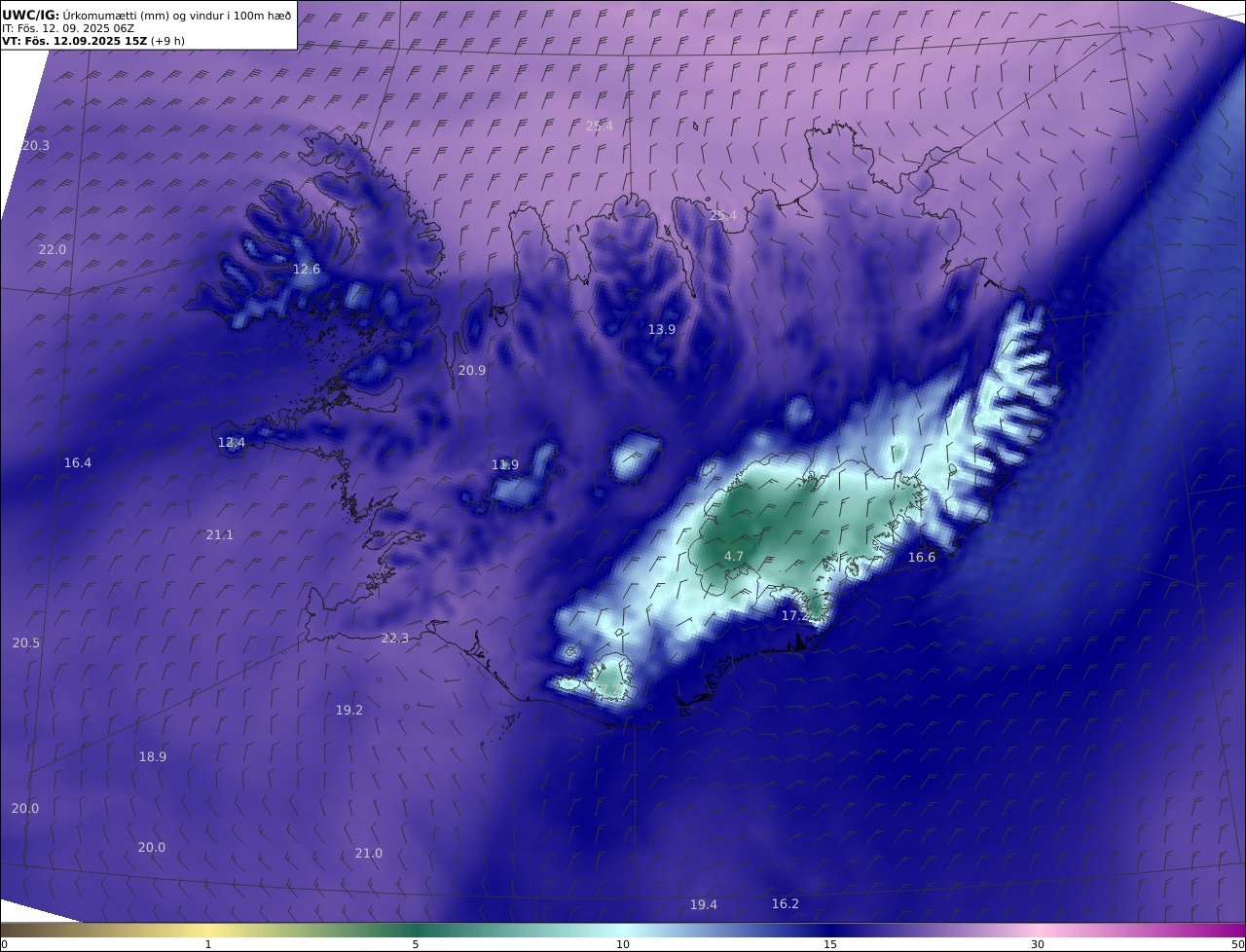Click the 30 tick label on colorbar
The height and width of the screenshot is (952, 1246).
pos(1038,945)
